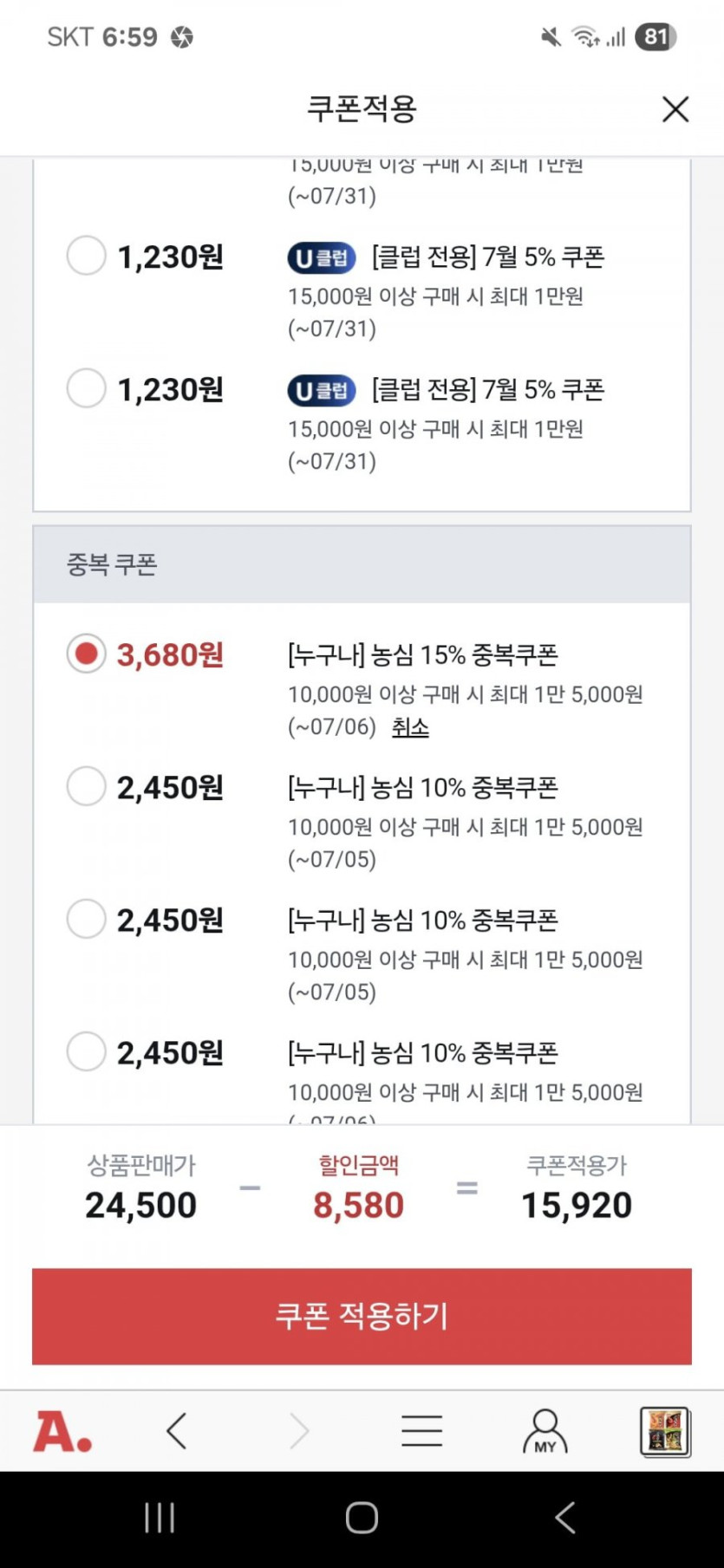The width and height of the screenshot is (724, 1568).
Task: Tap the red A. home logo
Action: (x=62, y=1431)
